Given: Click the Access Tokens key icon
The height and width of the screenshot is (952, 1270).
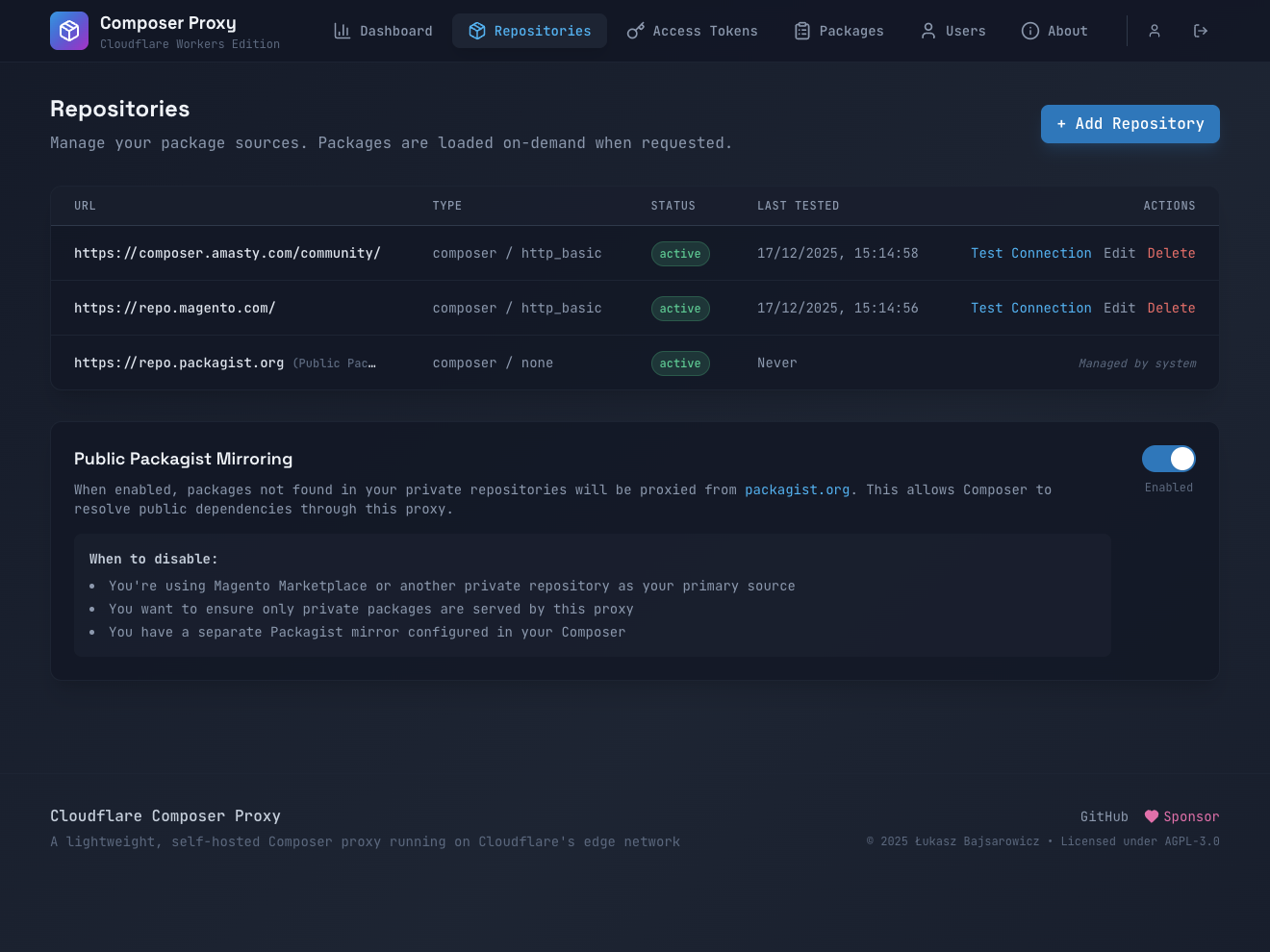Looking at the screenshot, I should coord(635,31).
